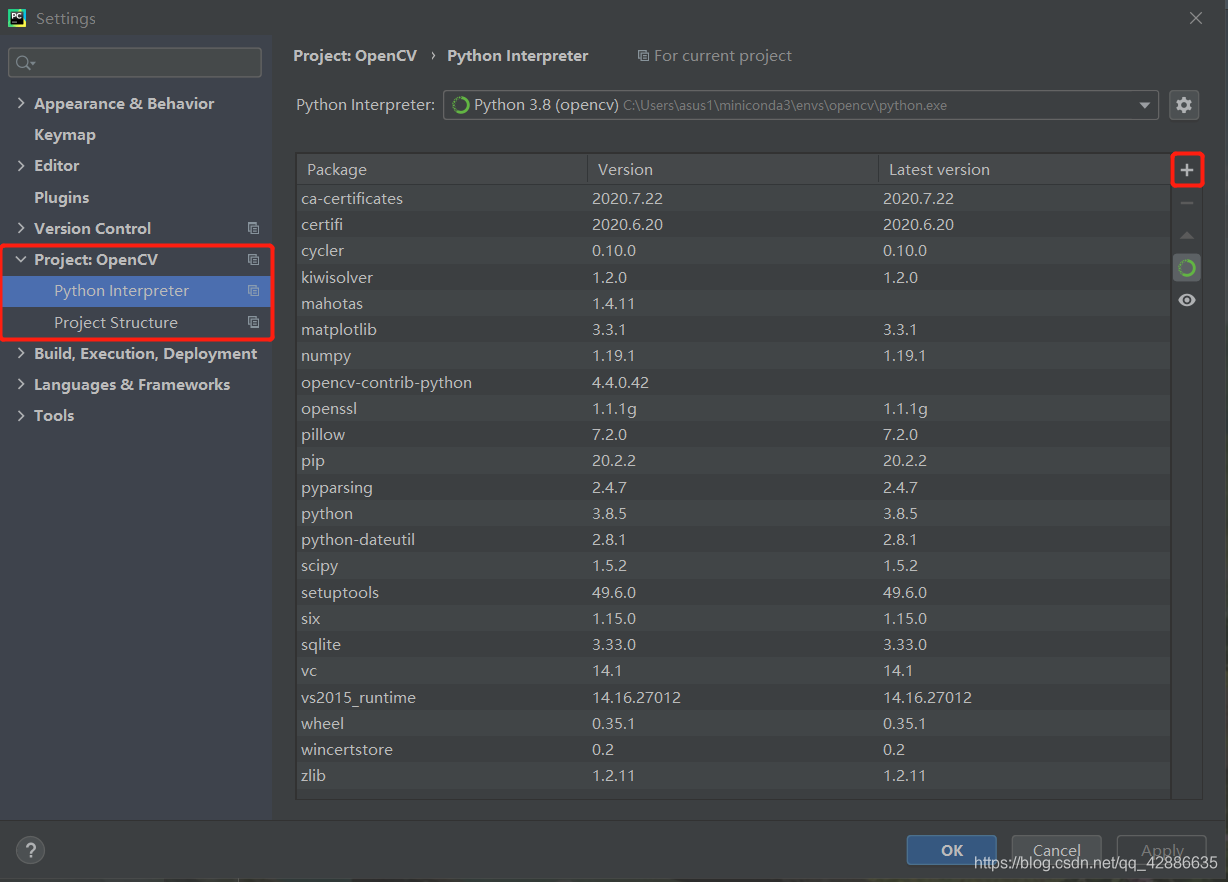Click the OK button
Viewport: 1228px width, 882px height.
coord(952,850)
